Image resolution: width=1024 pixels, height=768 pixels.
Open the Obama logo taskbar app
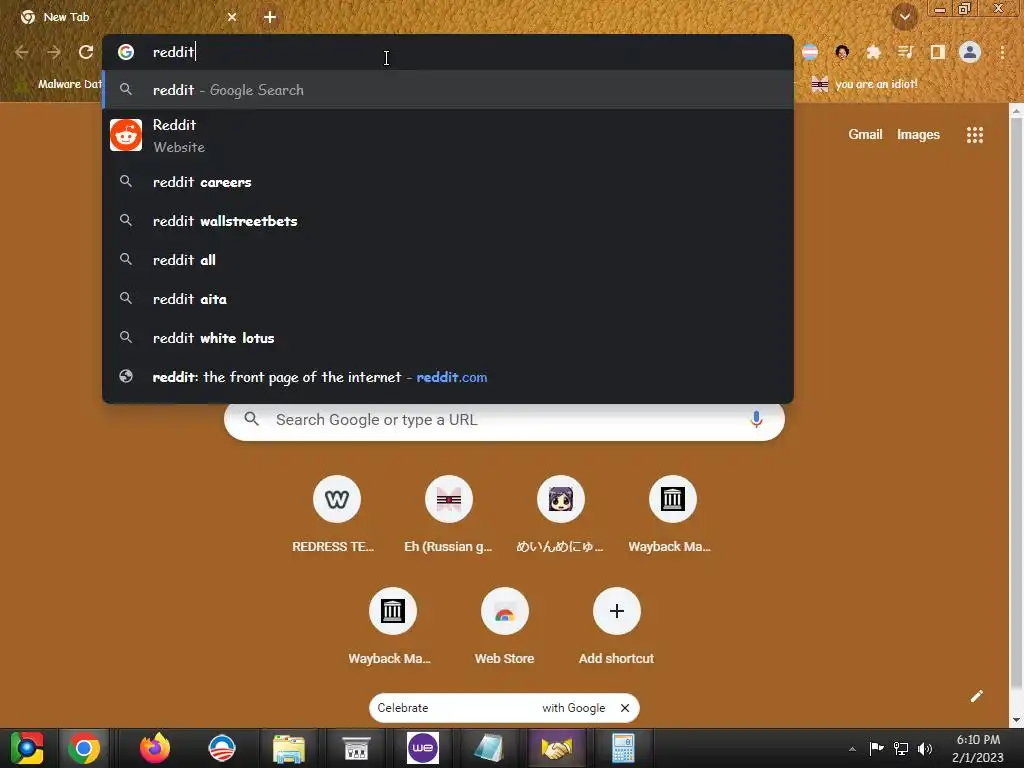(x=222, y=748)
